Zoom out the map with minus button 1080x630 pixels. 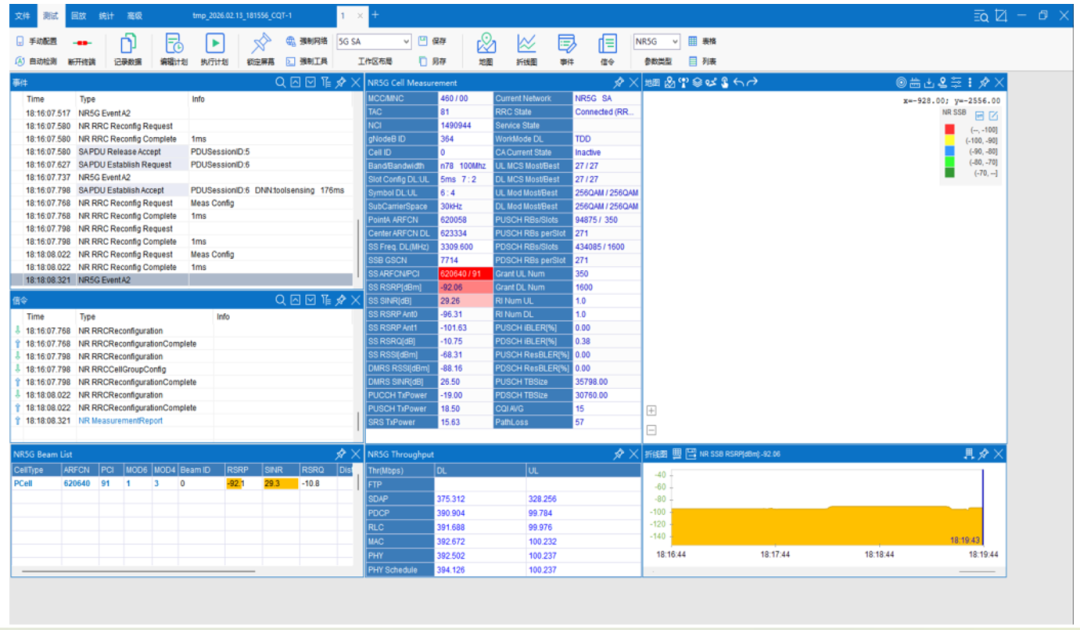pyautogui.click(x=652, y=430)
